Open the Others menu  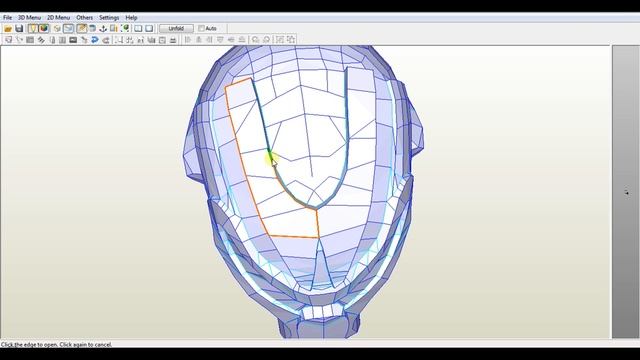(x=84, y=18)
